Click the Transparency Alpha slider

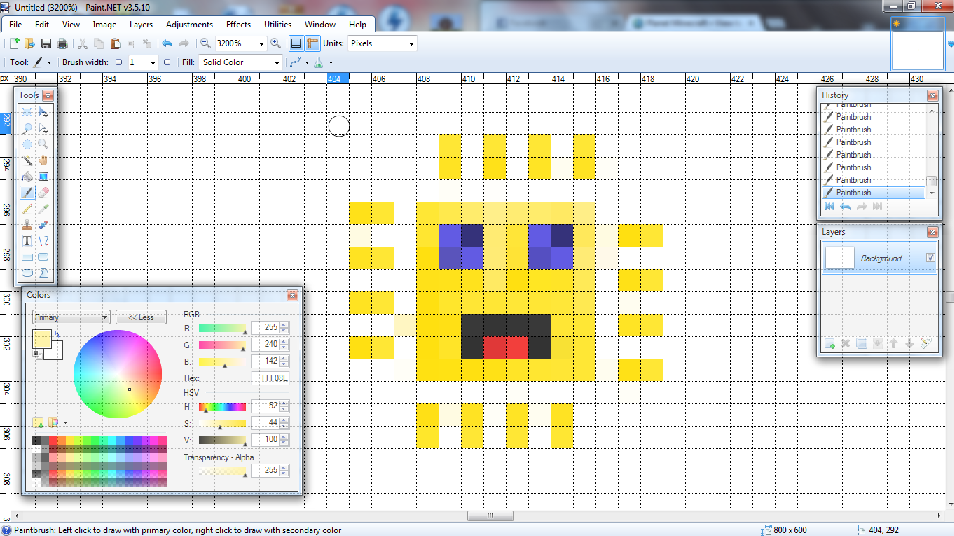(x=222, y=471)
